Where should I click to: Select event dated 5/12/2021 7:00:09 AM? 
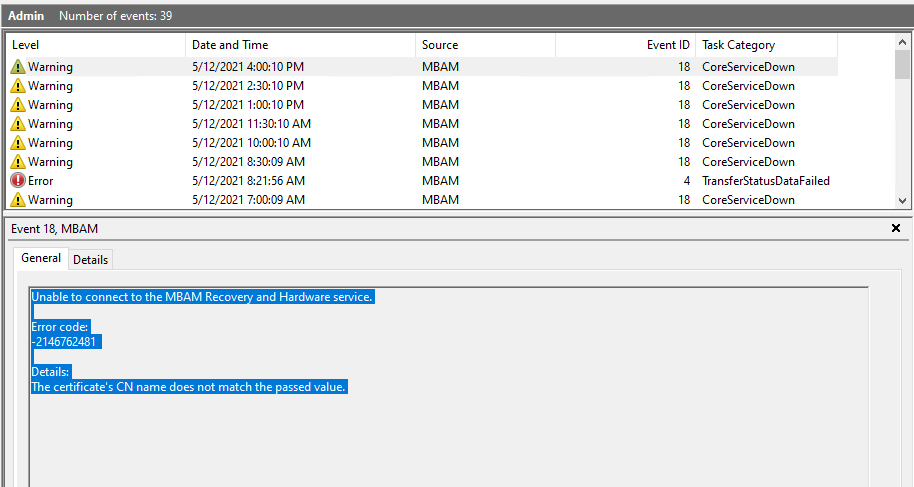[x=423, y=199]
